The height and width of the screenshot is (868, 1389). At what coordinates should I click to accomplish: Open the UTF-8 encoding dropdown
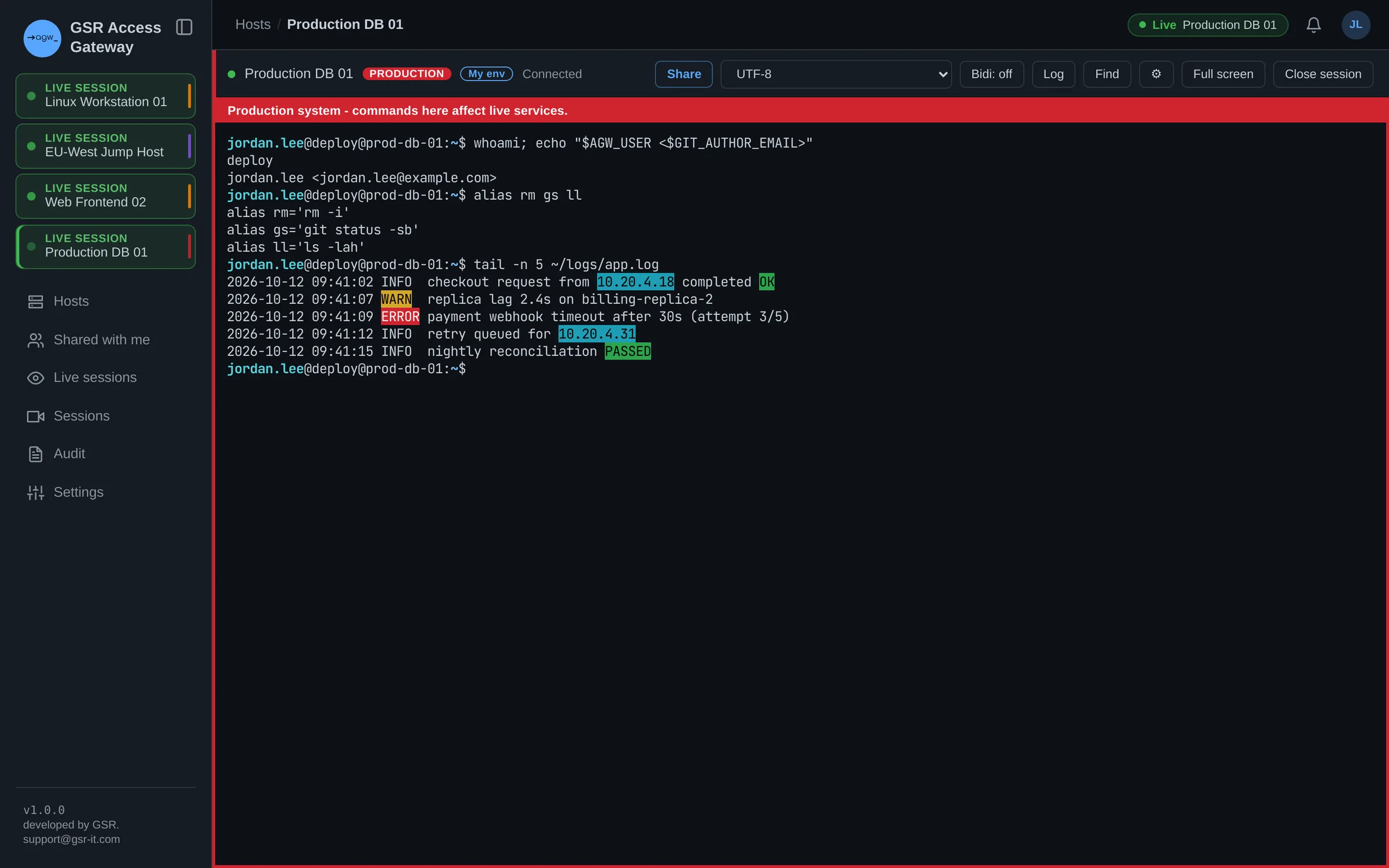point(836,74)
